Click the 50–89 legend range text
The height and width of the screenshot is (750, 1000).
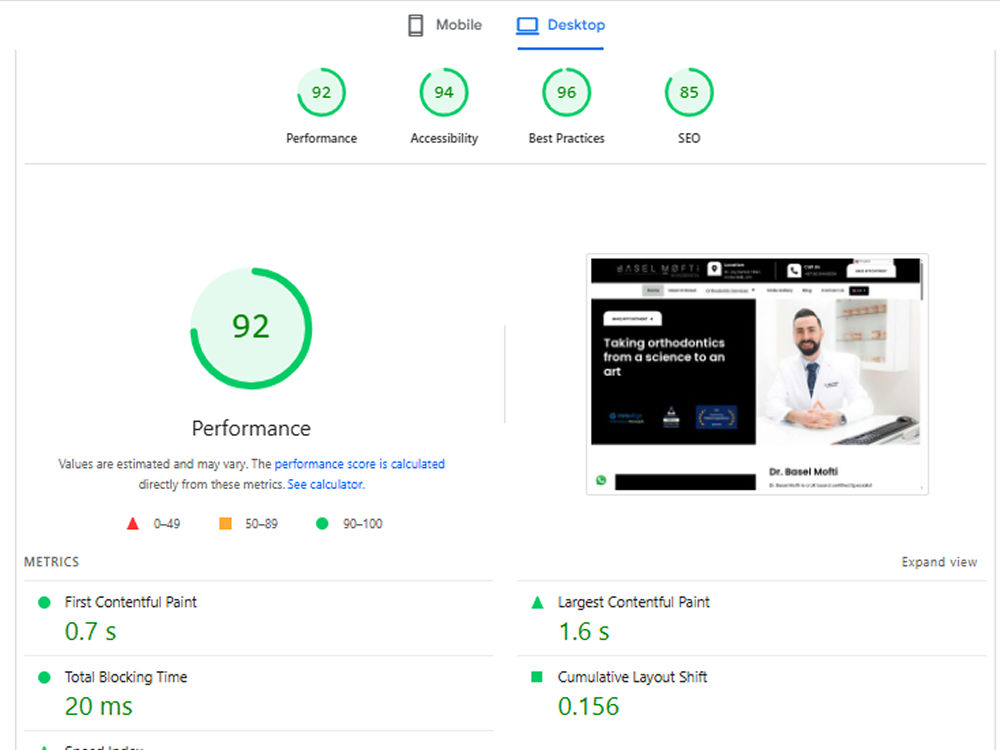(261, 524)
